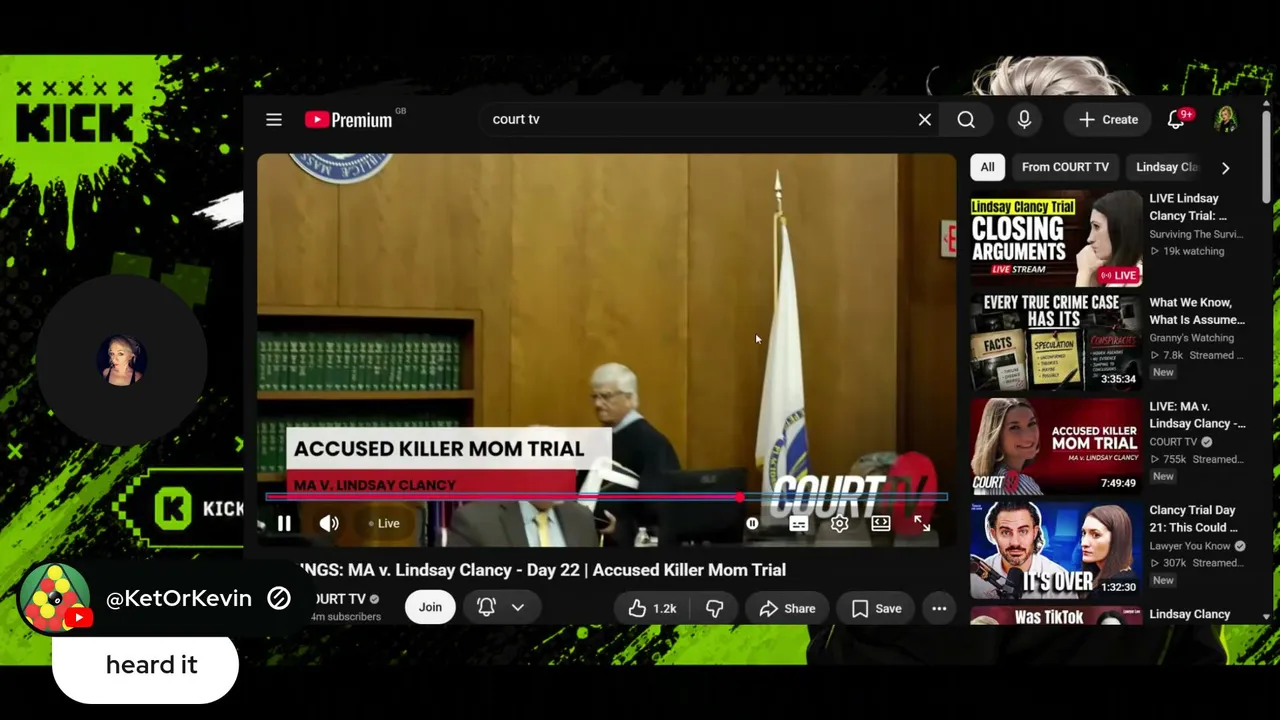Viewport: 1280px width, 720px height.
Task: Open 'LIVE Lindsay Clancy Trial' title
Action: click(1188, 207)
